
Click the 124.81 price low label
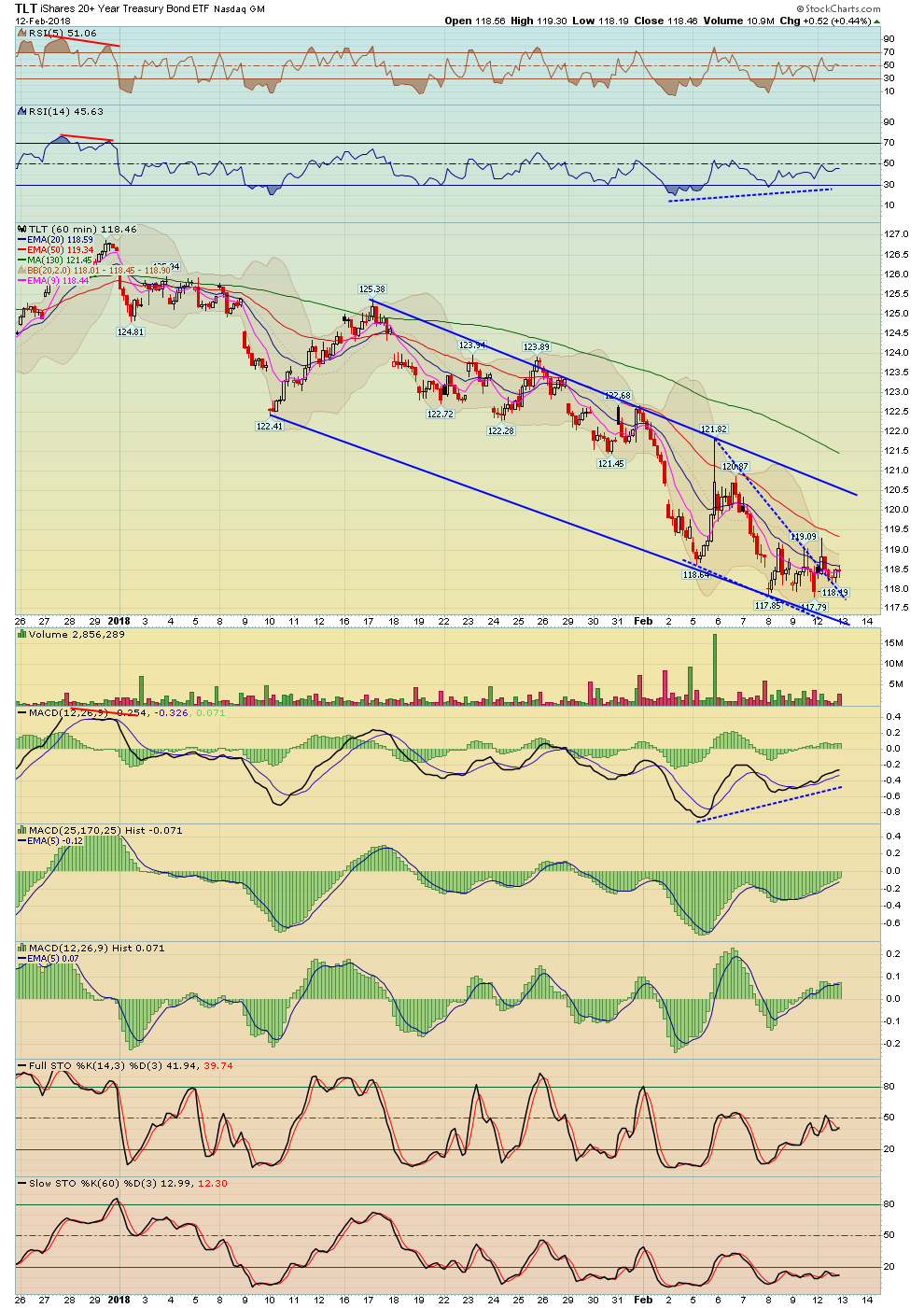(x=130, y=331)
